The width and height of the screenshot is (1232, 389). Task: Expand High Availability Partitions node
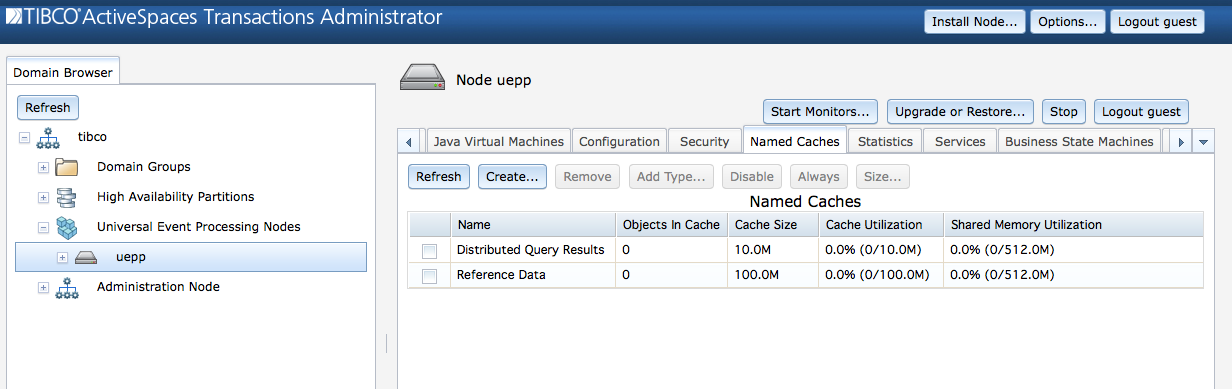(43, 197)
